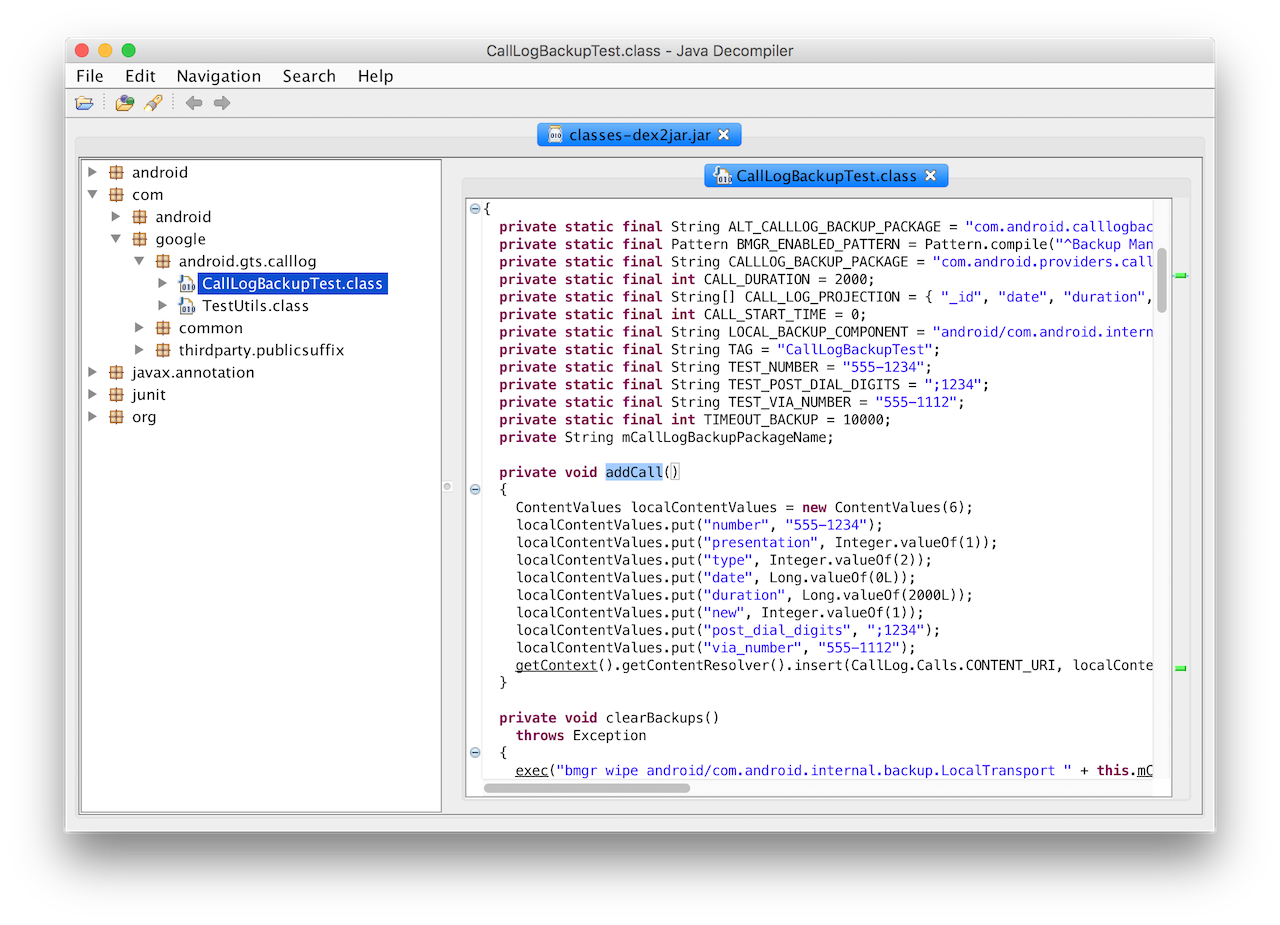Screen dimensions: 1280x925
Task: Expand the javax.annotation package
Action: point(93,373)
